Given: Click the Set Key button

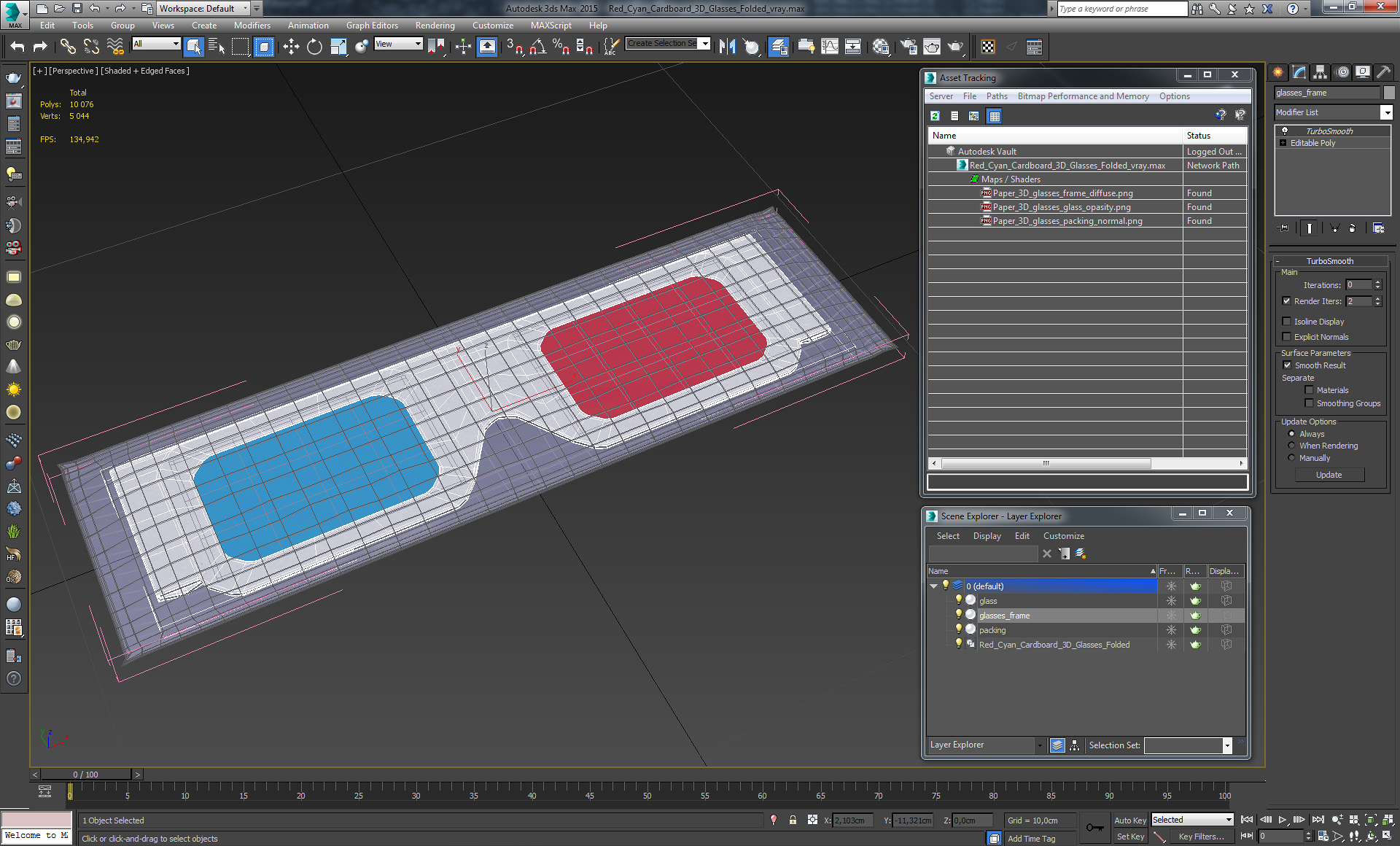Looking at the screenshot, I should tap(1130, 837).
